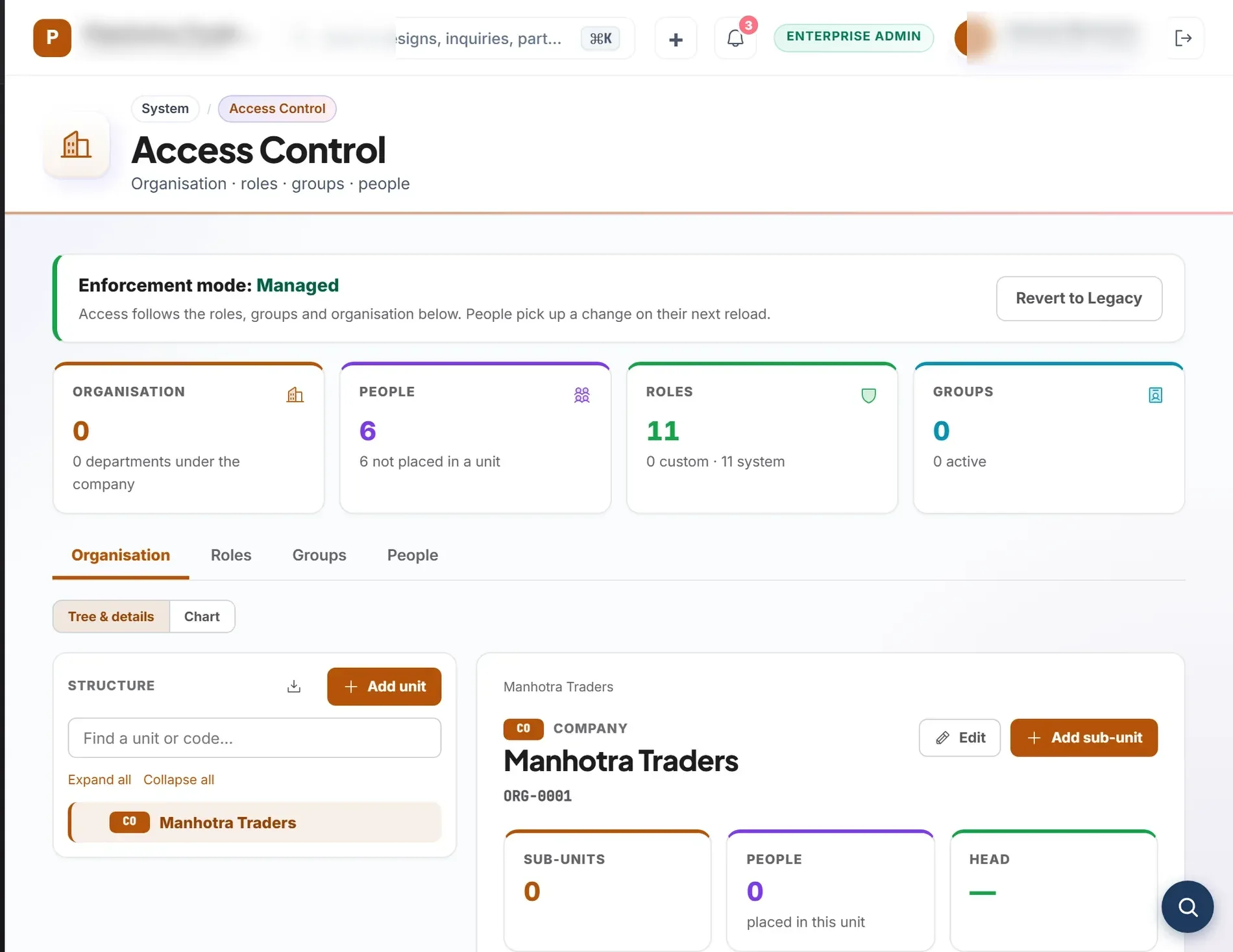The image size is (1233, 952).
Task: Click the sign-out icon in header
Action: point(1184,38)
